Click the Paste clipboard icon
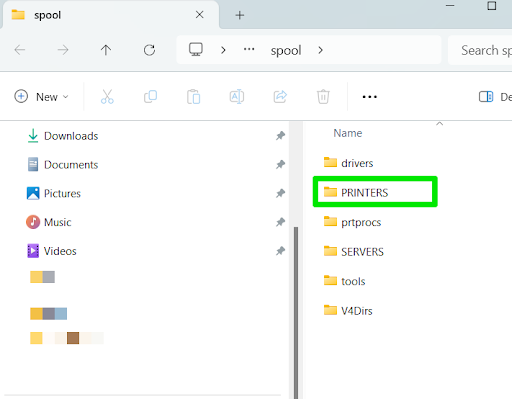This screenshot has width=512, height=399. (194, 97)
